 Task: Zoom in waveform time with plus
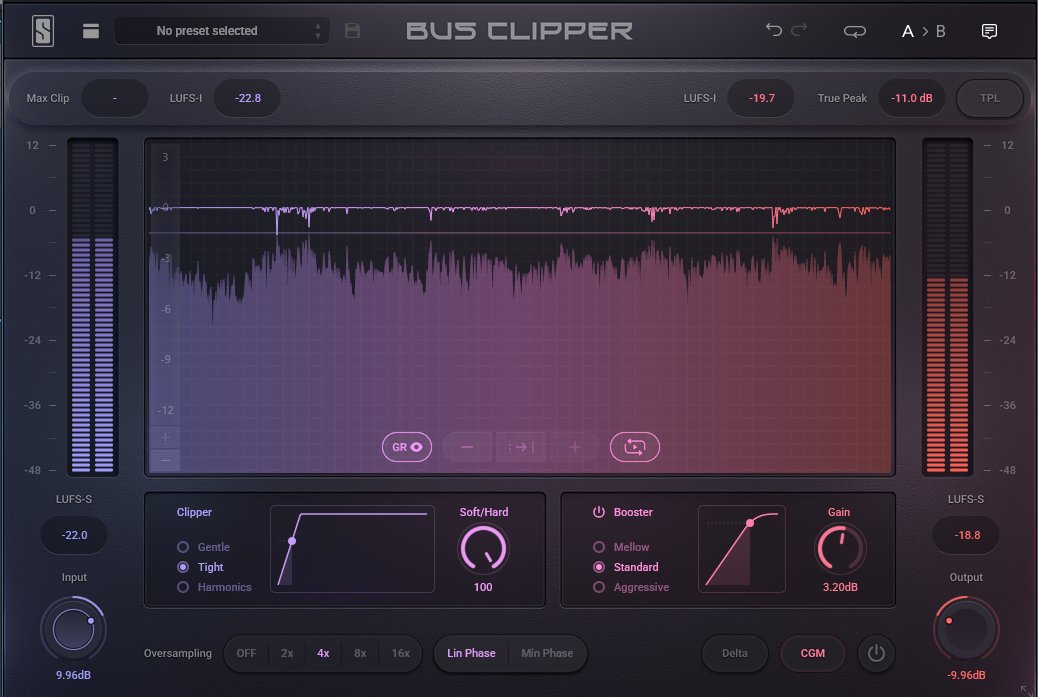tap(574, 447)
